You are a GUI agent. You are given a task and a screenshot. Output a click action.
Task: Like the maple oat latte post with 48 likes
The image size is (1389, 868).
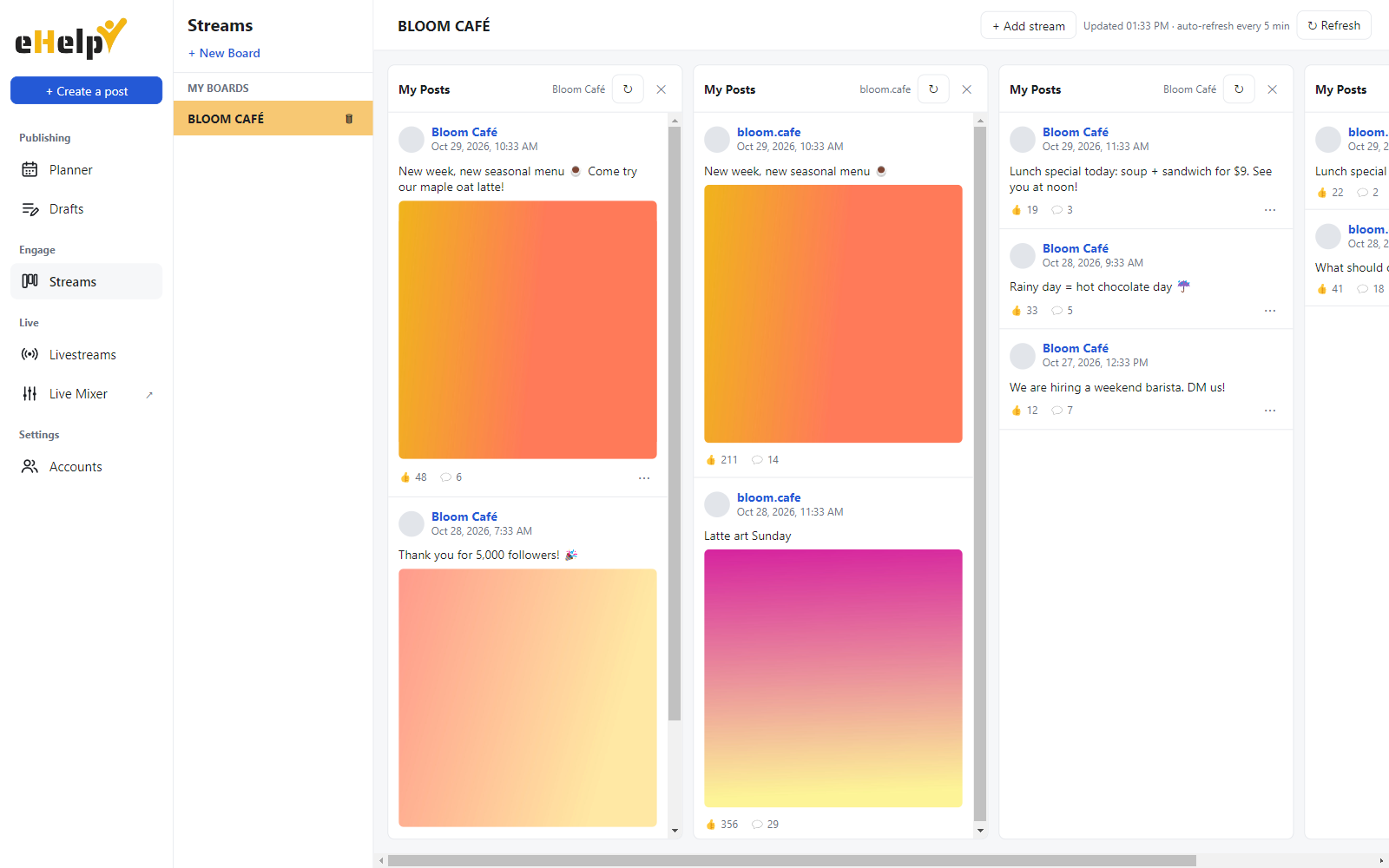[413, 477]
